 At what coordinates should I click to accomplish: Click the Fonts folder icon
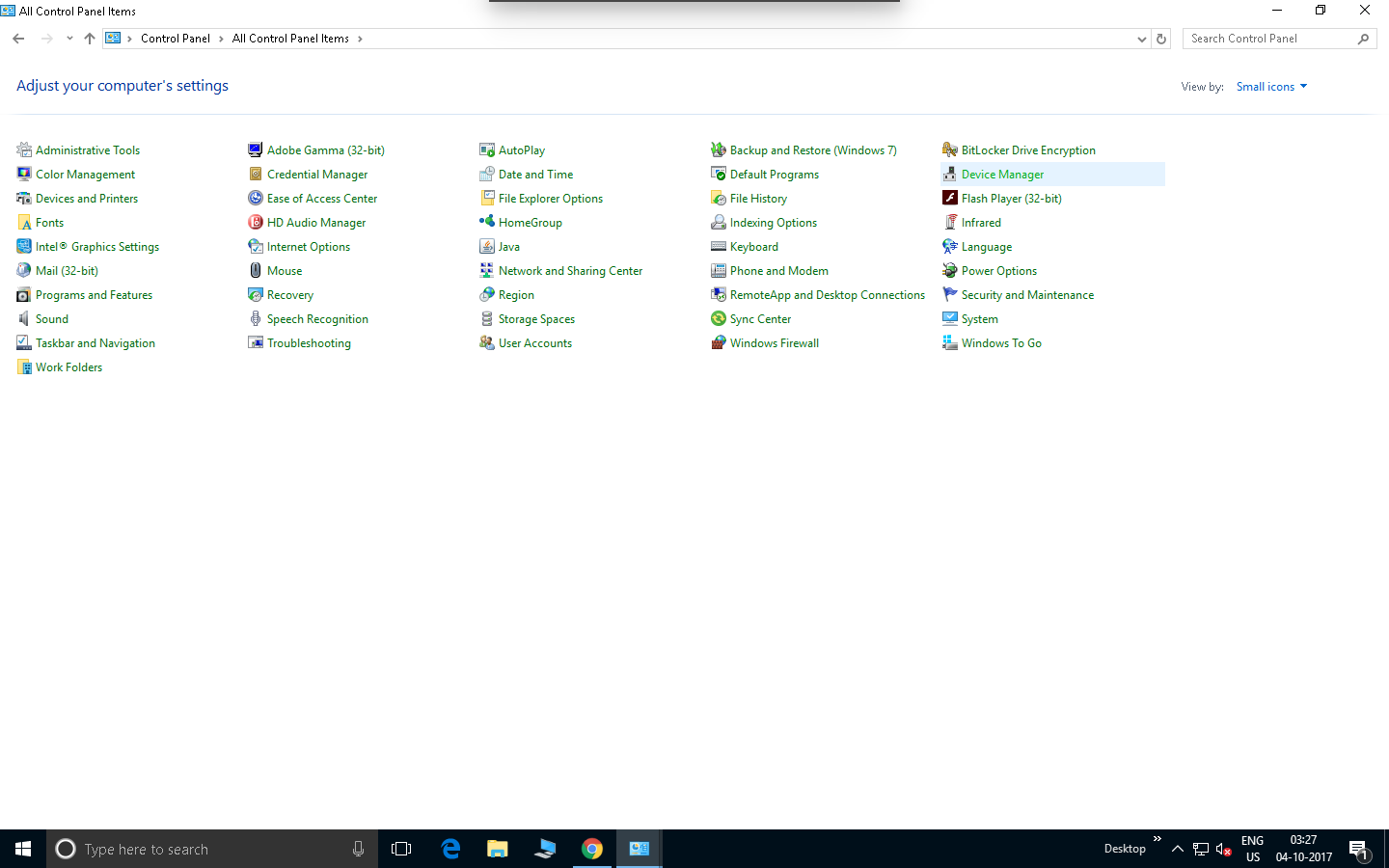click(x=24, y=222)
